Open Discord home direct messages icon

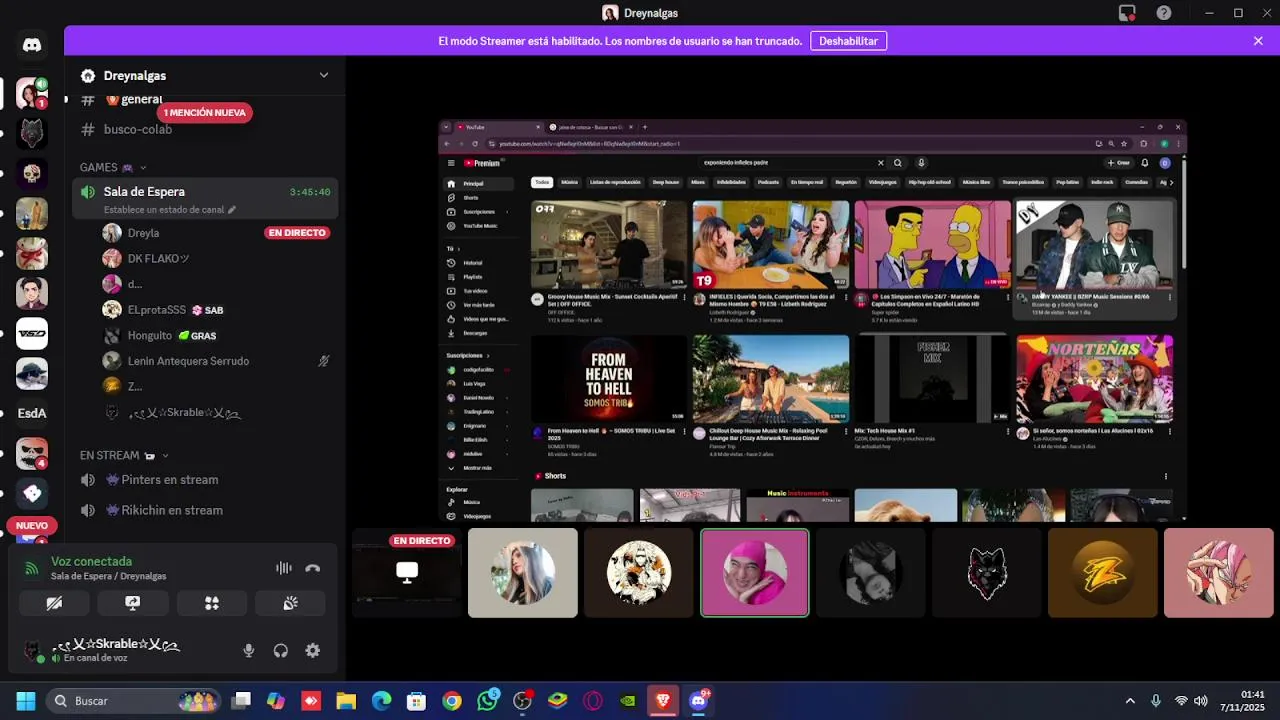[32, 45]
